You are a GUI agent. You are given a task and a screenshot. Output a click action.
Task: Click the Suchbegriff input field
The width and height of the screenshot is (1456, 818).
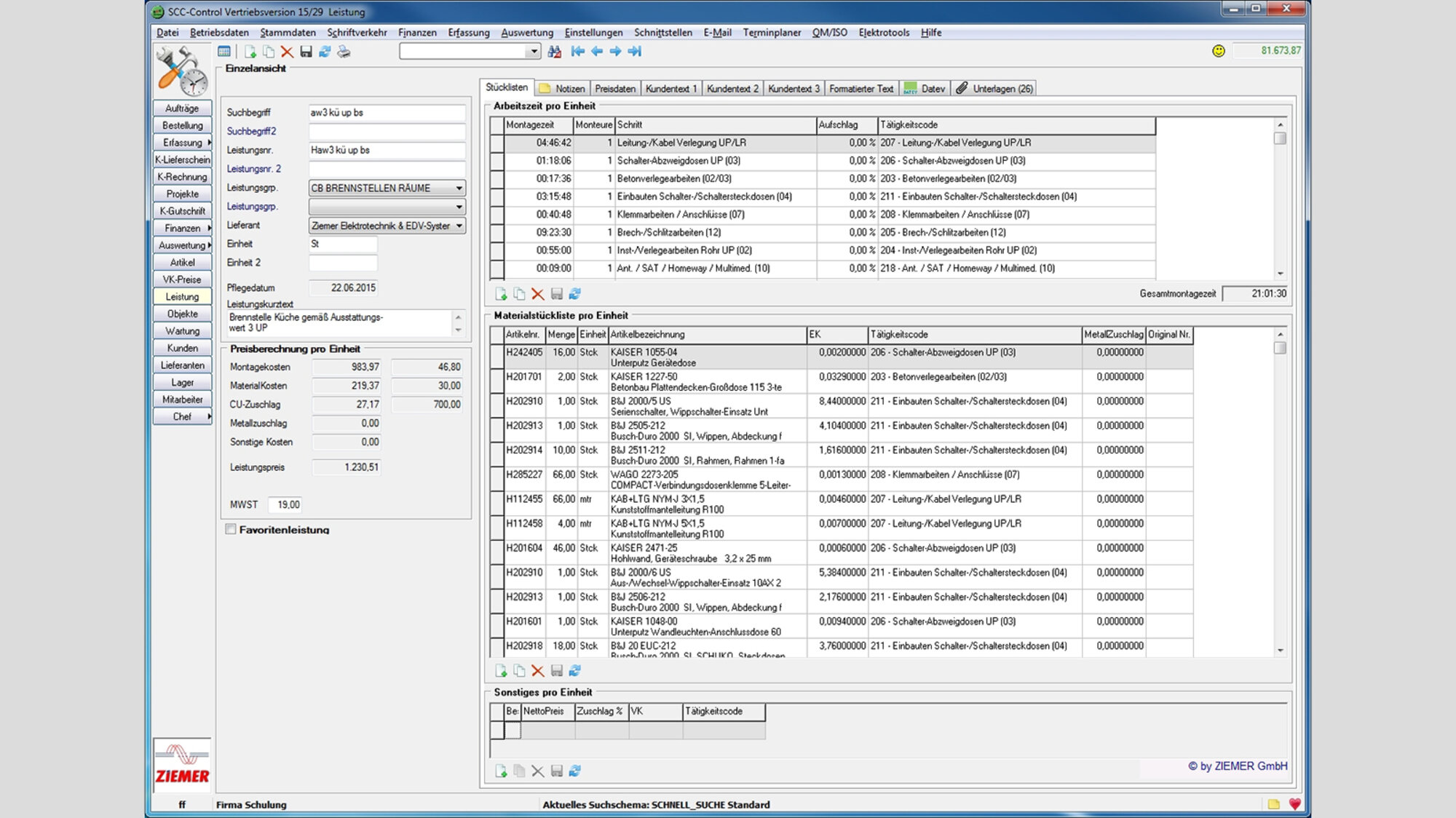(387, 112)
